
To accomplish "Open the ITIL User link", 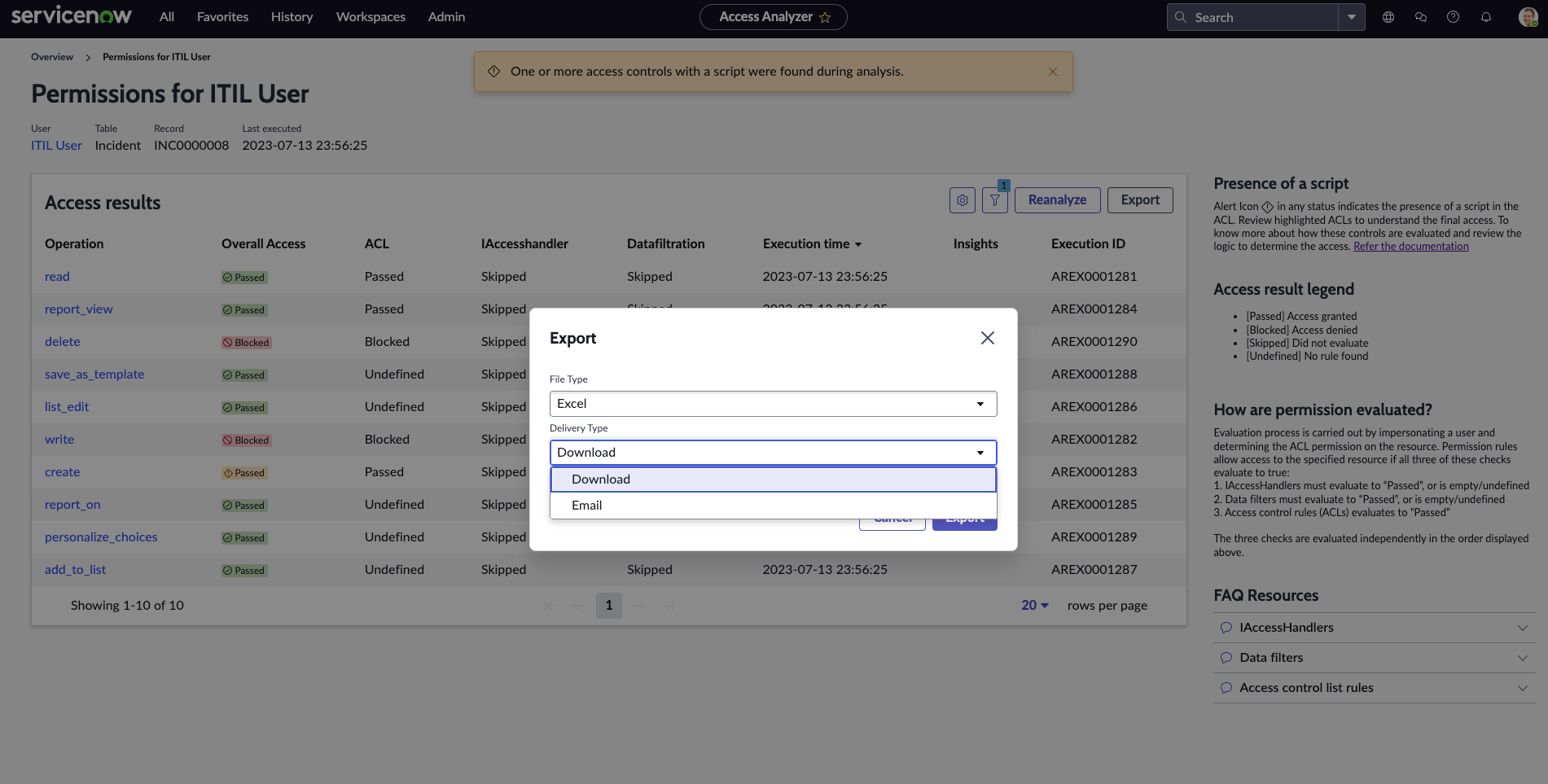I will [56, 146].
